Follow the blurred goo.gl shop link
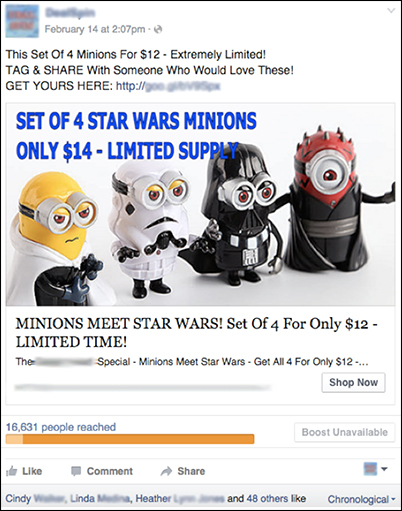This screenshot has width=402, height=511. 168,86
